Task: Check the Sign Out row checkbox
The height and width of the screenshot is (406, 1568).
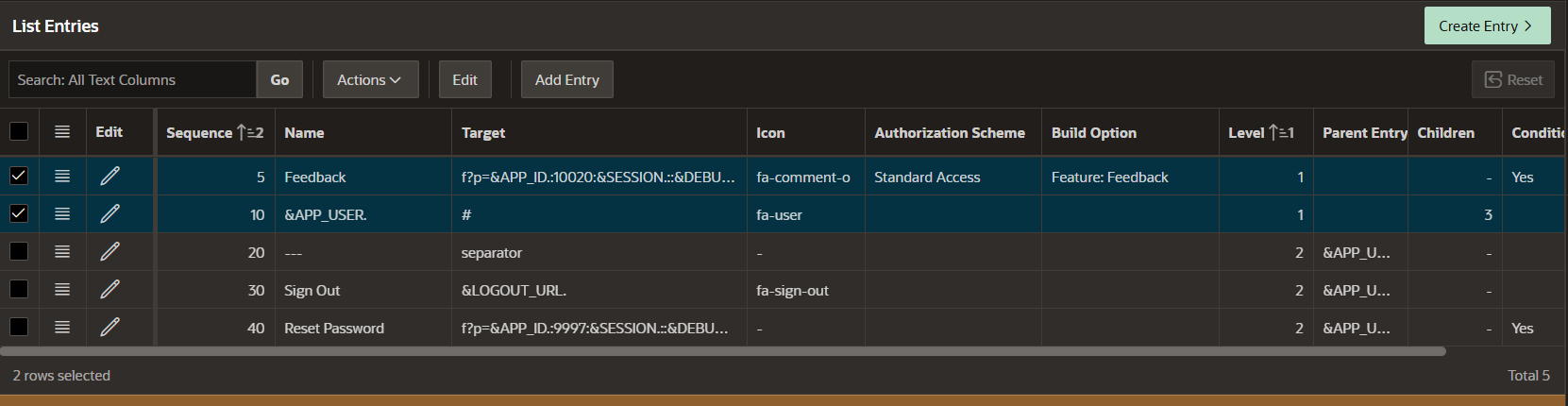Action: [19, 290]
